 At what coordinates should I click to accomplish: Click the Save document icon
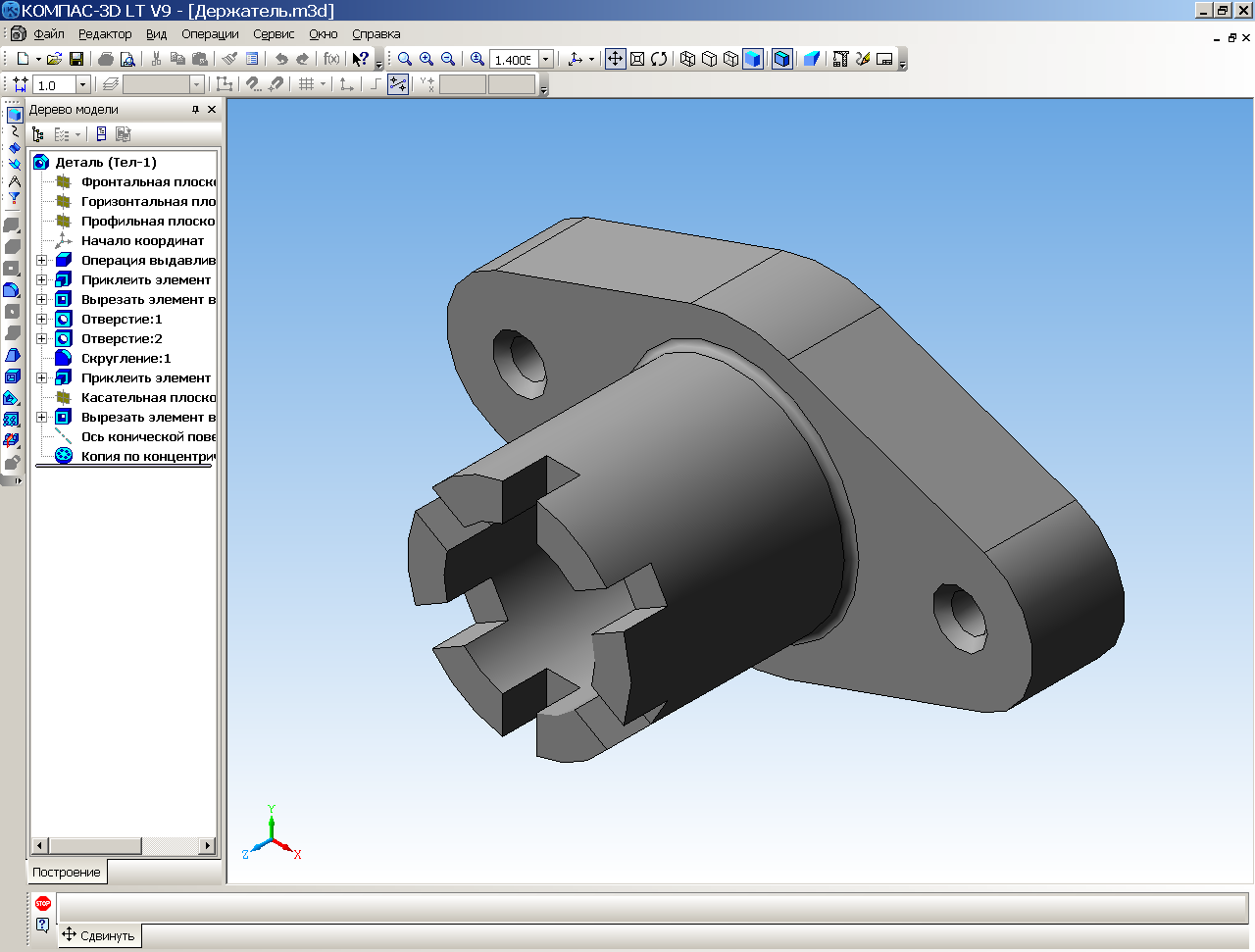click(x=76, y=60)
